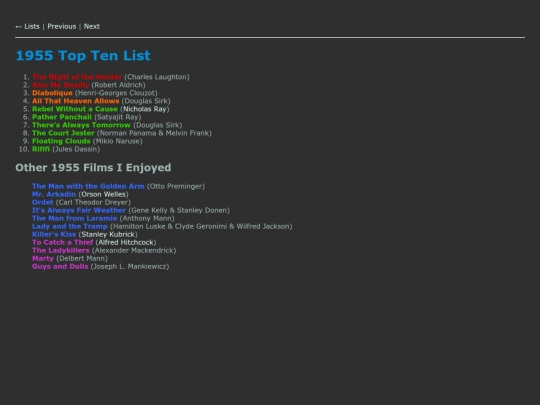
Task: Open Pather Panchali film link
Action: 62,117
